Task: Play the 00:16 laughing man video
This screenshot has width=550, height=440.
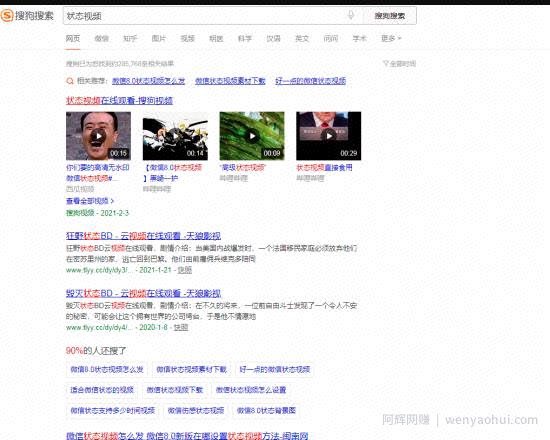Action: [x=98, y=136]
